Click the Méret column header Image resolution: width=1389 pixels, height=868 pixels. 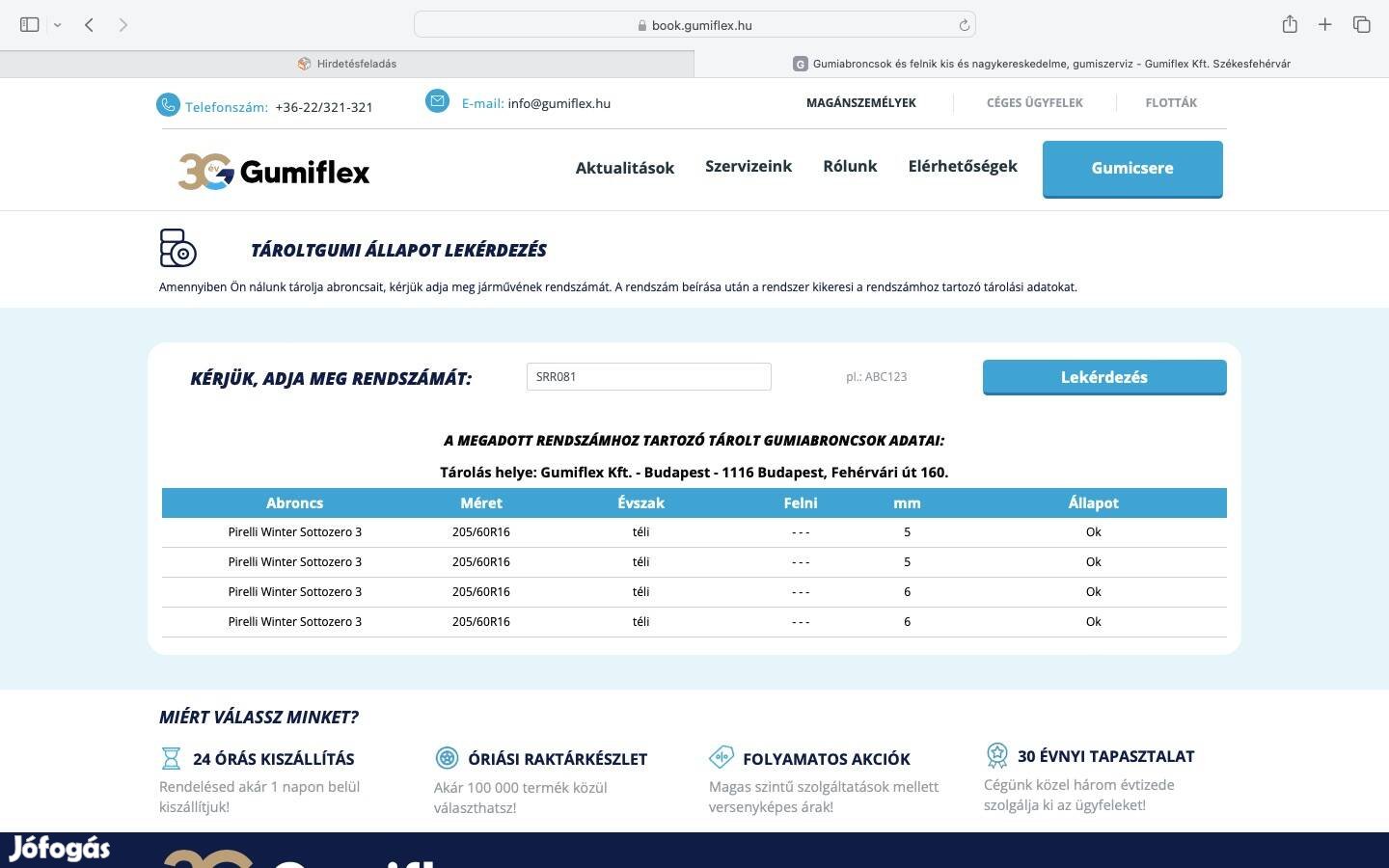481,502
